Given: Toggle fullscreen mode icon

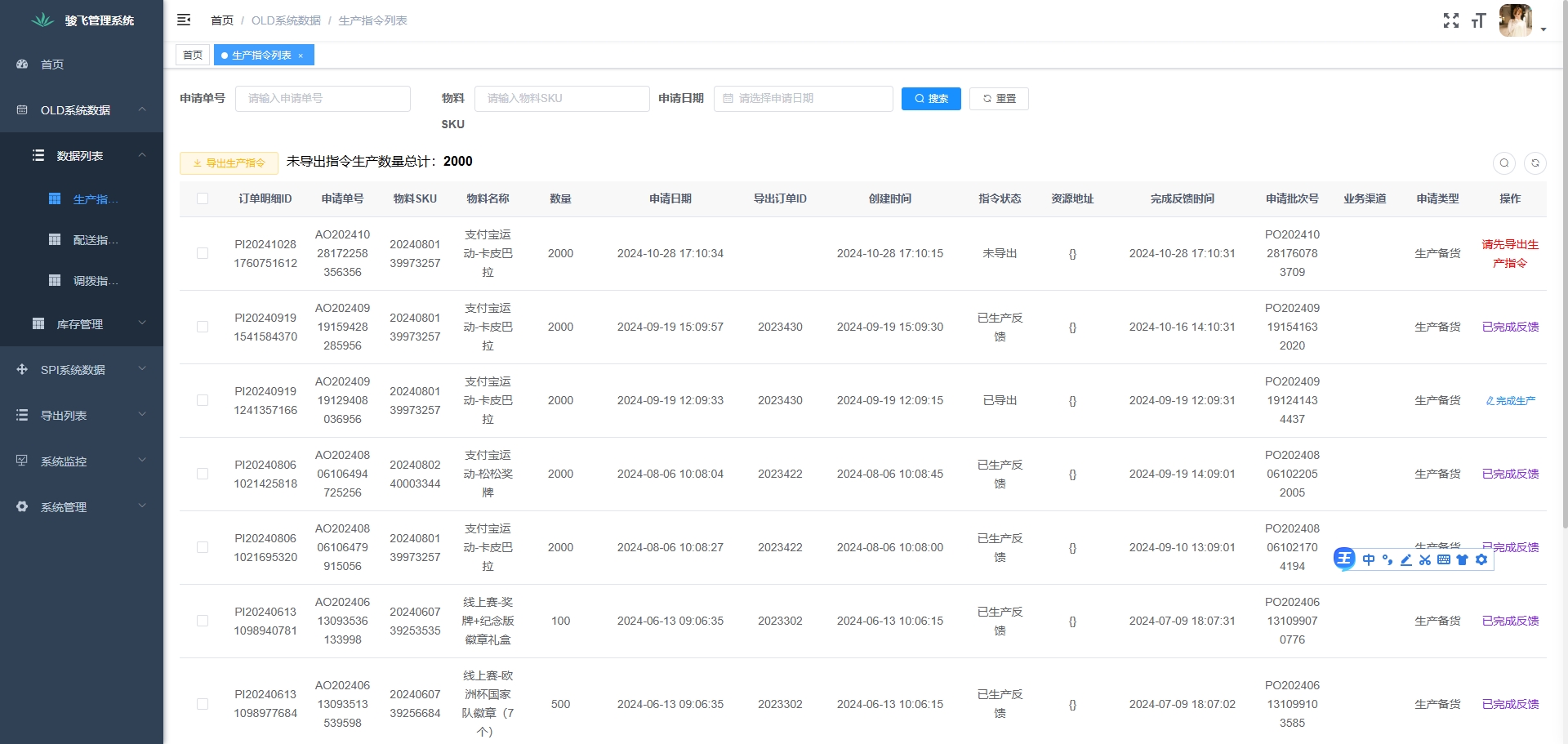Looking at the screenshot, I should (1450, 20).
